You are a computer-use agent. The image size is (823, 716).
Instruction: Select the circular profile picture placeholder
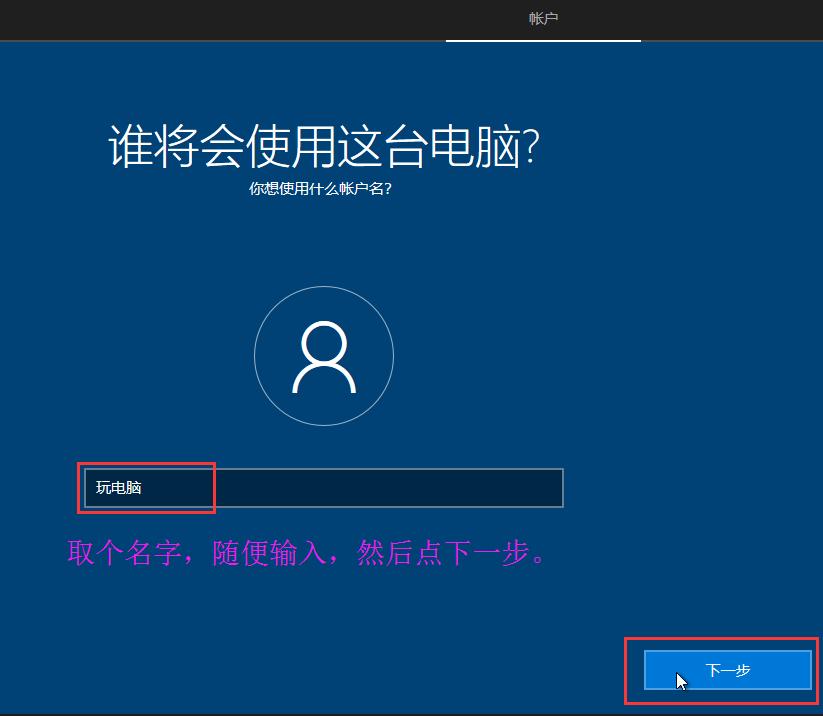click(323, 356)
